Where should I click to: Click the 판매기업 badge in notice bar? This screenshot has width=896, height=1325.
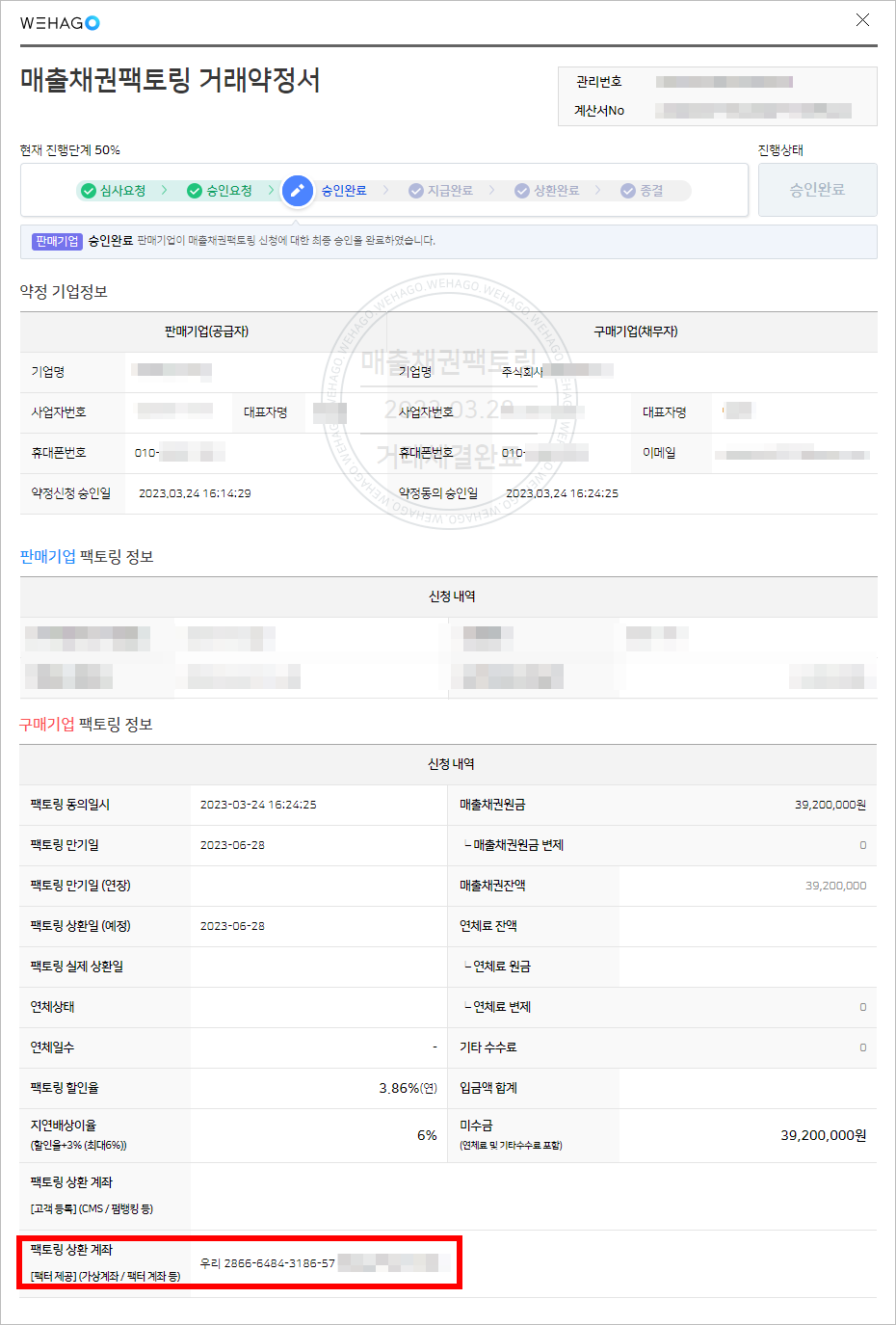pyautogui.click(x=57, y=241)
